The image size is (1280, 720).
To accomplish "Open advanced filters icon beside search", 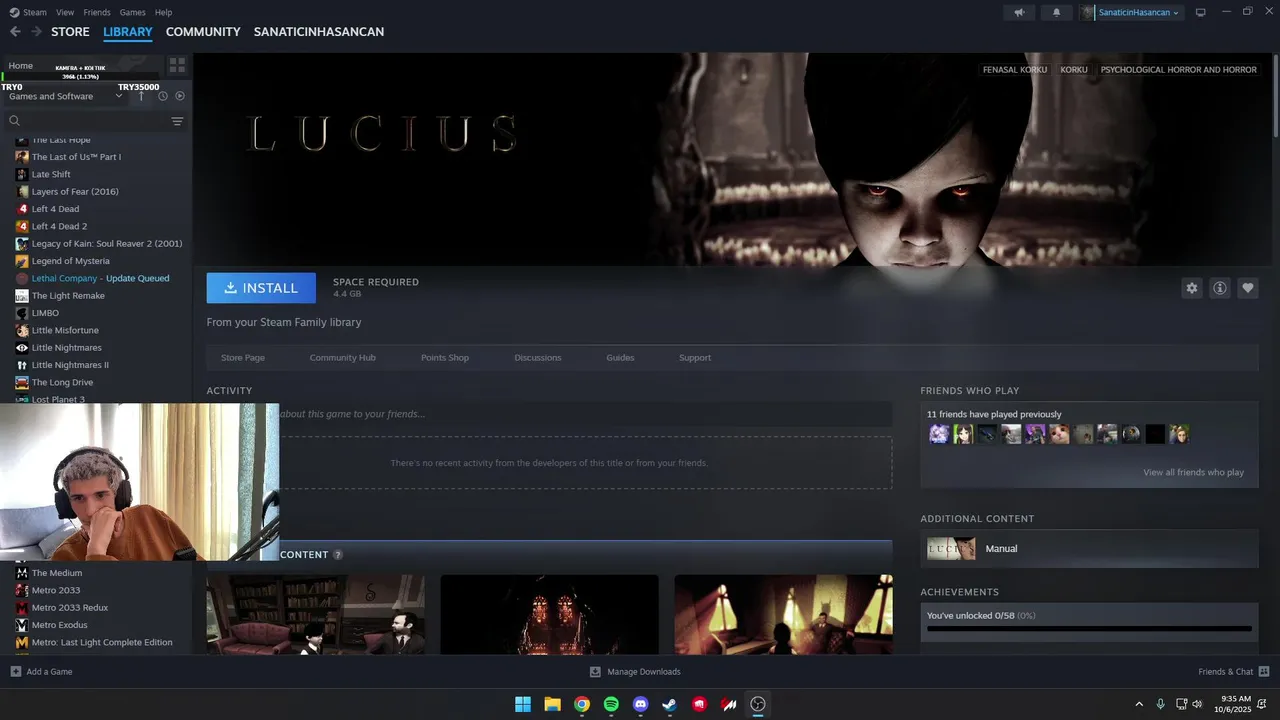I will point(177,121).
